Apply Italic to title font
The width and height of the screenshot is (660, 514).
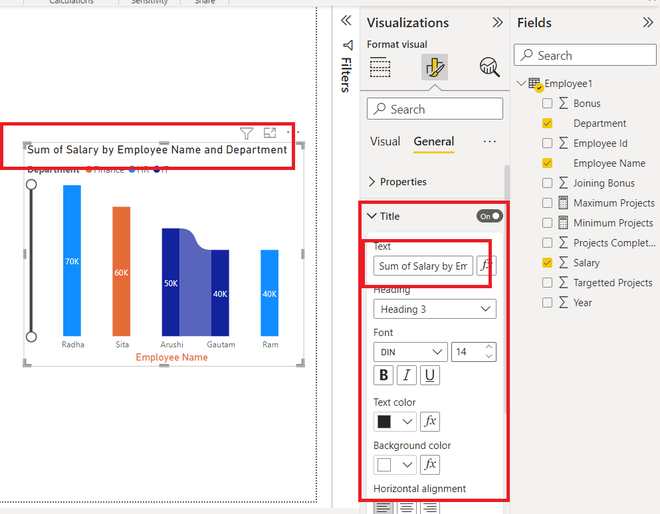click(x=407, y=375)
